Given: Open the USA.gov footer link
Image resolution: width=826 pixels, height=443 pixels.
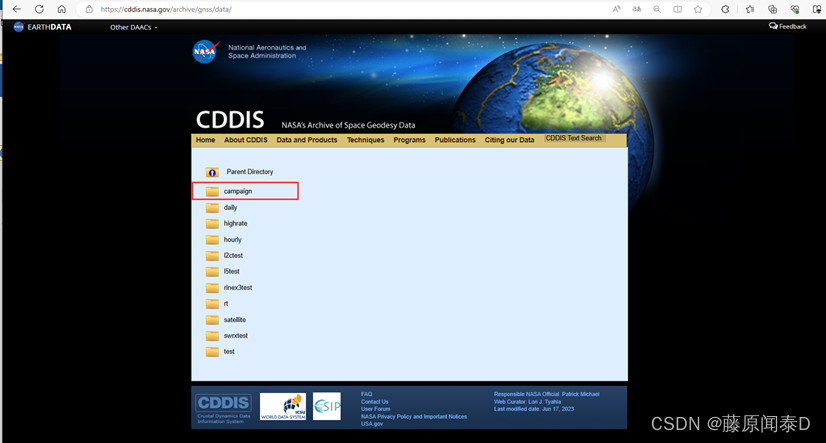Looking at the screenshot, I should point(371,424).
